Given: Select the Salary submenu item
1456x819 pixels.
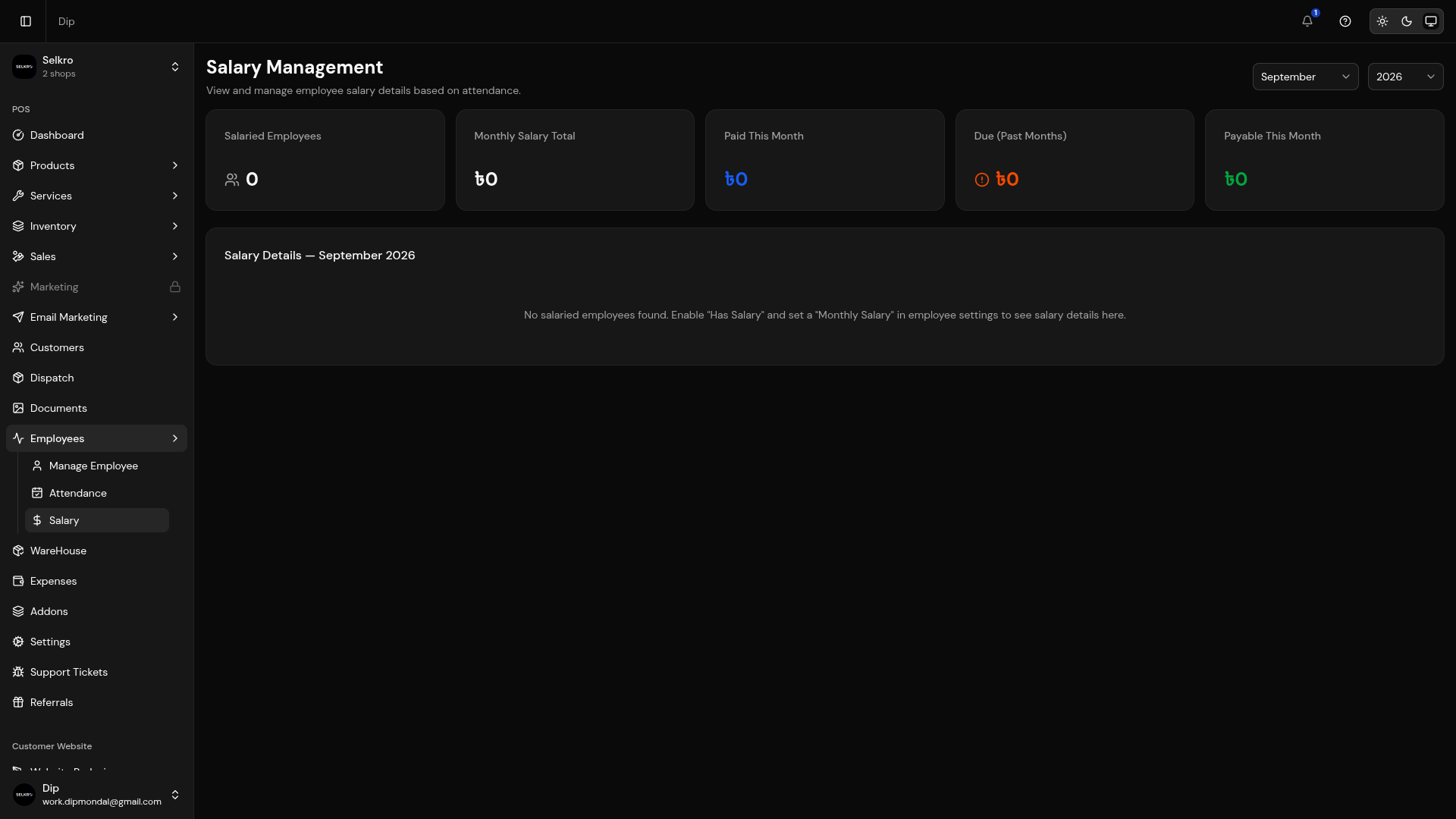Looking at the screenshot, I should pos(97,520).
